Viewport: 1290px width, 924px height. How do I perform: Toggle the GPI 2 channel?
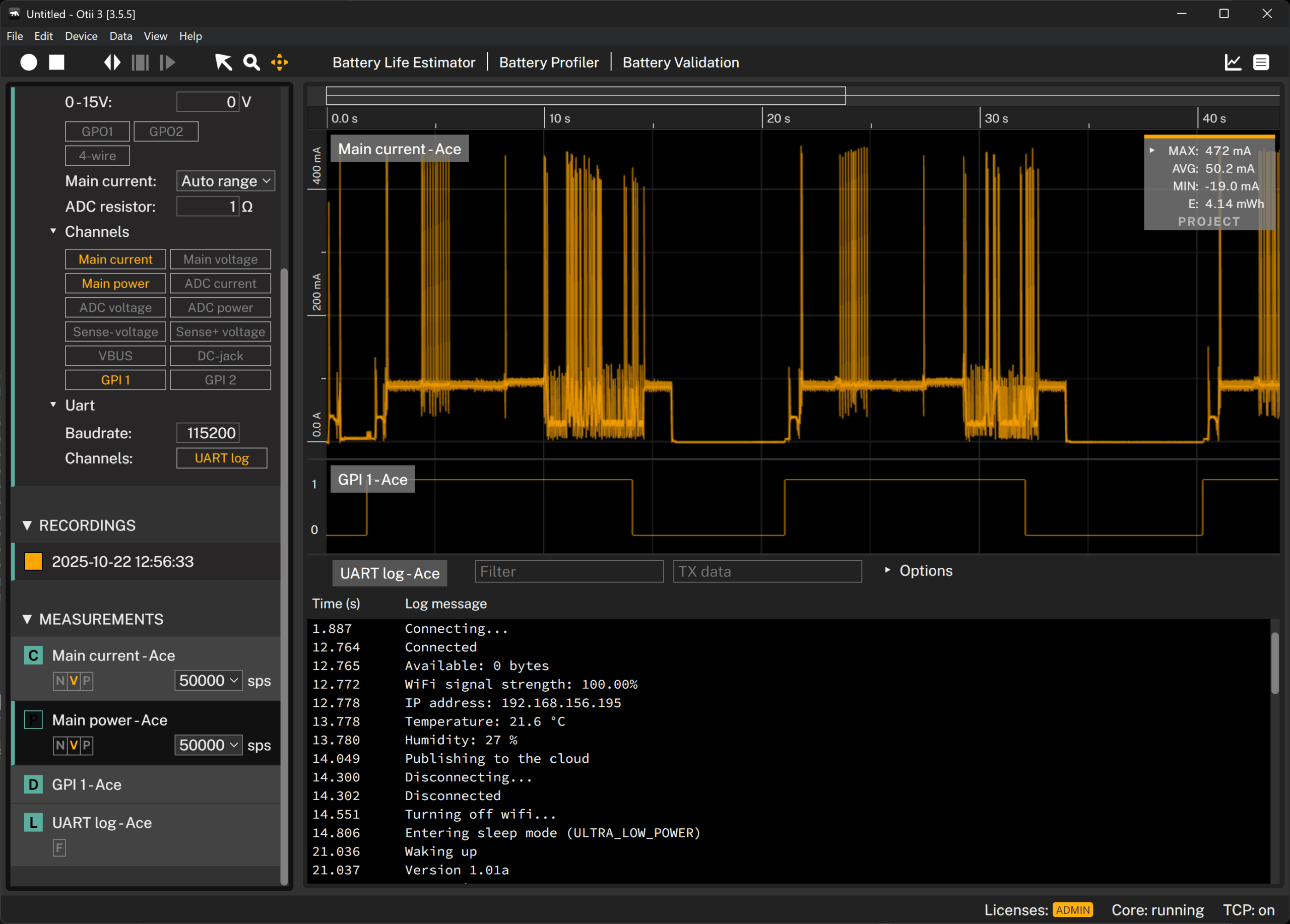(x=220, y=380)
